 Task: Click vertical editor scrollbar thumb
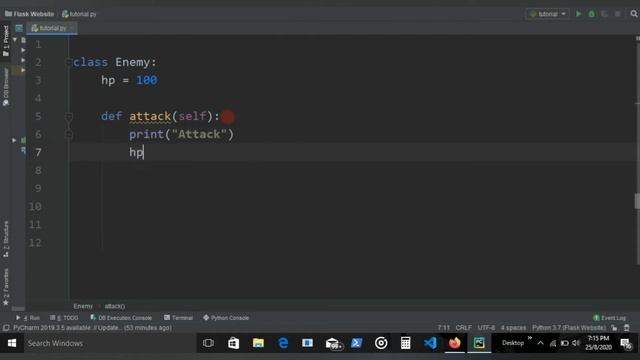(637, 201)
